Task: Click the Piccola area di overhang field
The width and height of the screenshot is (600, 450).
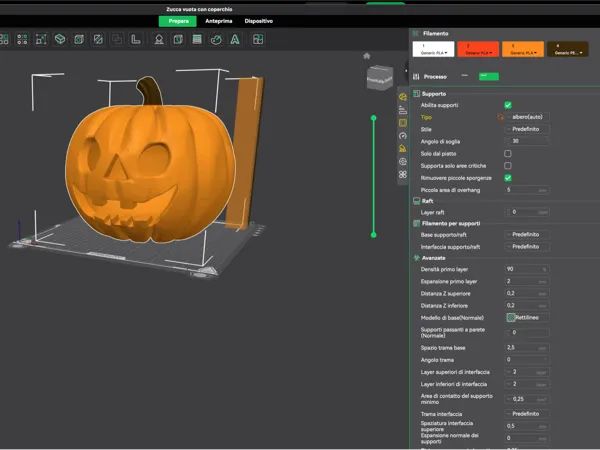Action: pyautogui.click(x=527, y=190)
